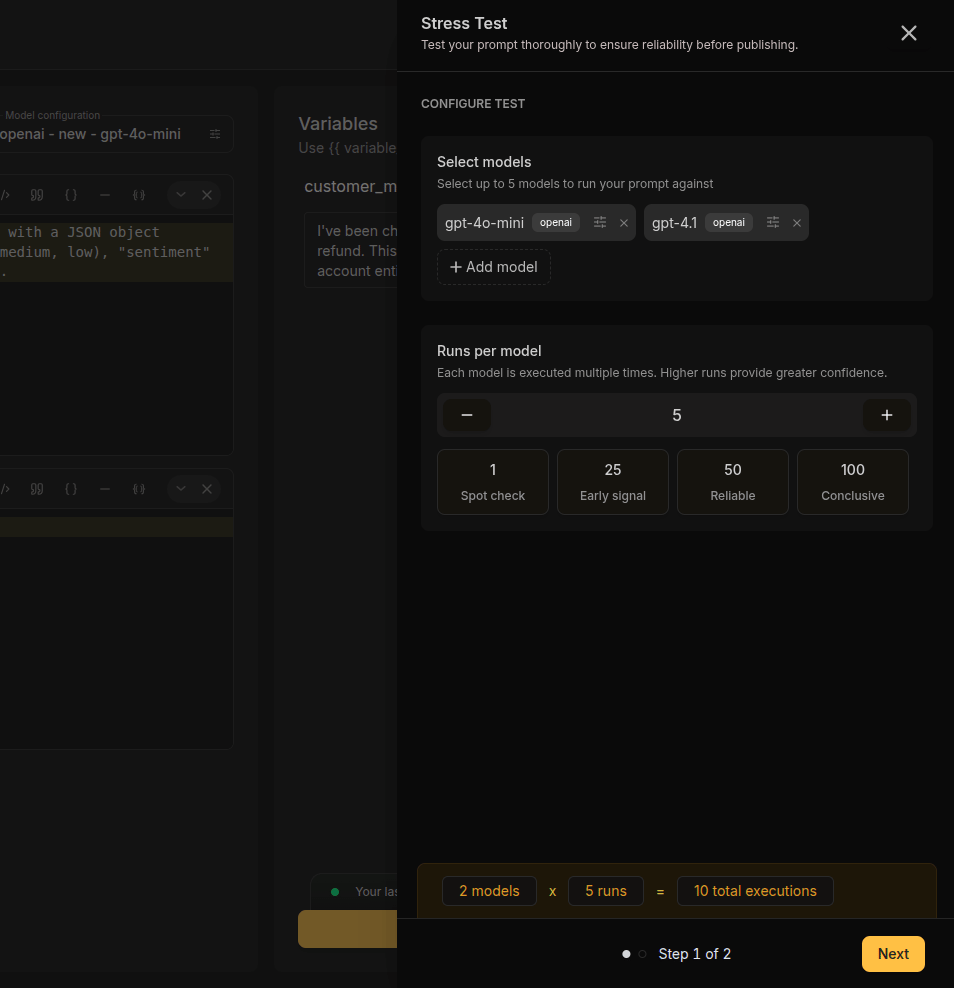Delete the second message block with X

pos(207,489)
